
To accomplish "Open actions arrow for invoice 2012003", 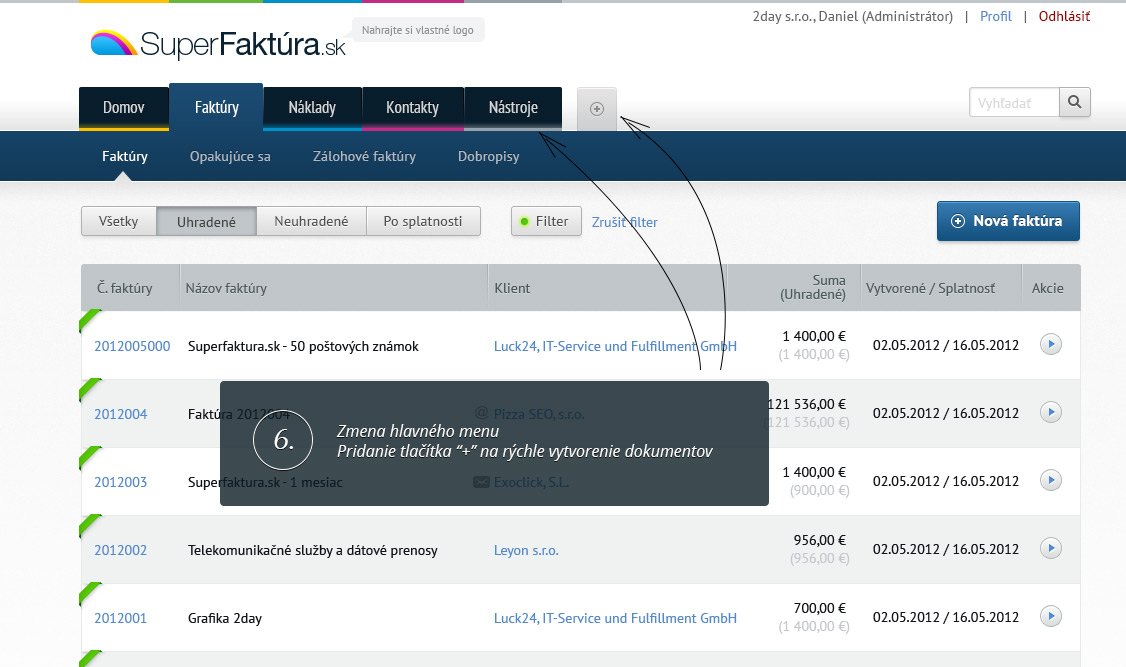I will tap(1051, 480).
